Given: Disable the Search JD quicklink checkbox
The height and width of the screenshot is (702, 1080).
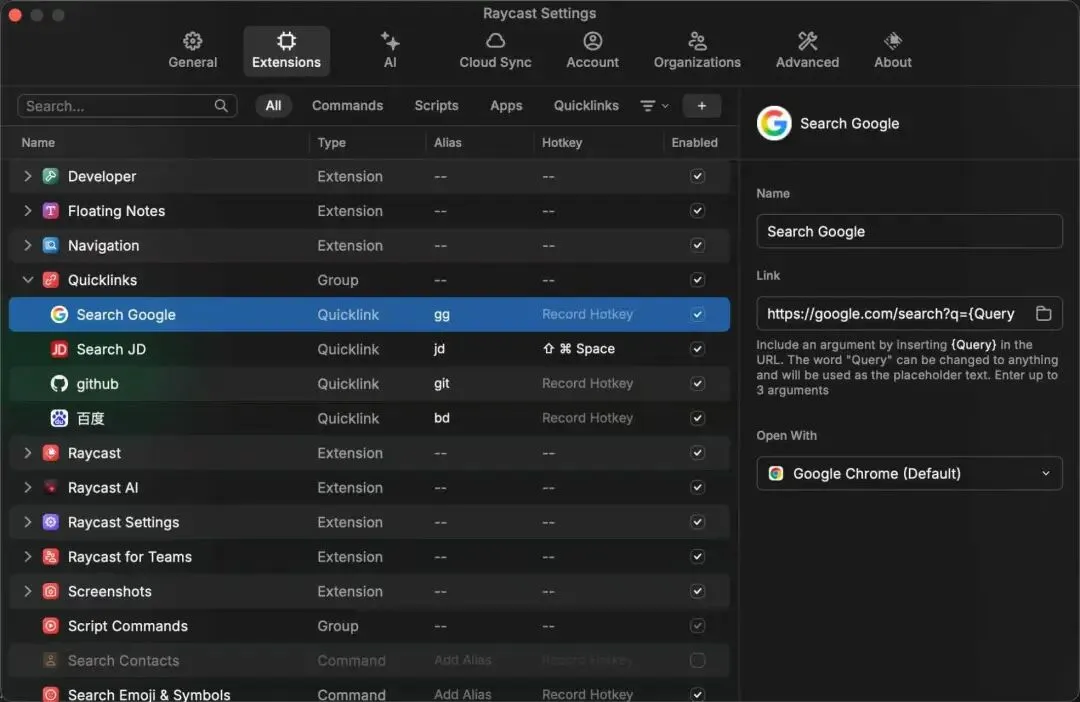Looking at the screenshot, I should coord(697,349).
